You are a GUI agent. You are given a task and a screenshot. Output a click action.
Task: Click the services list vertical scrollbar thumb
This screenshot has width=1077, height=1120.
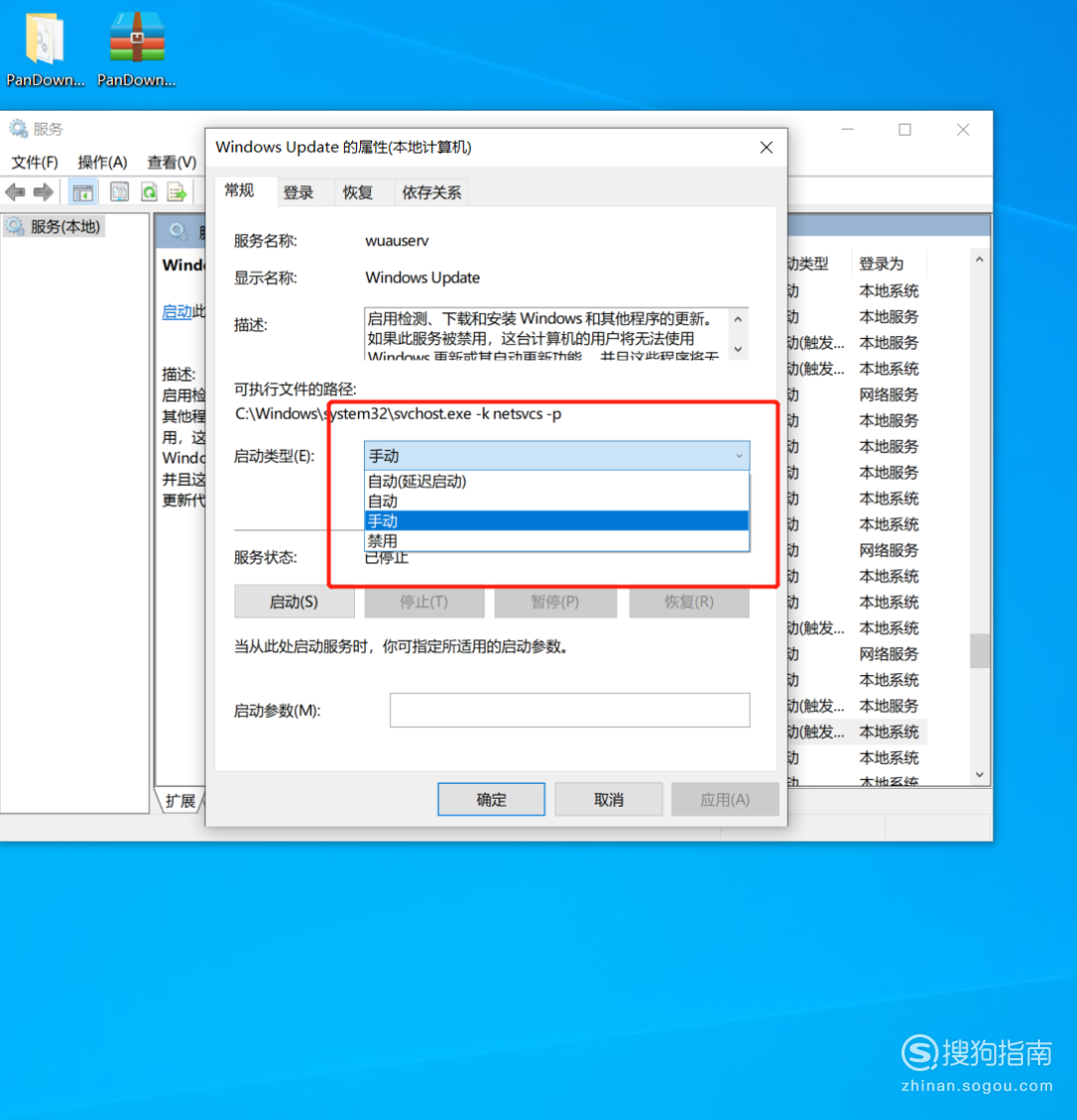tap(980, 650)
